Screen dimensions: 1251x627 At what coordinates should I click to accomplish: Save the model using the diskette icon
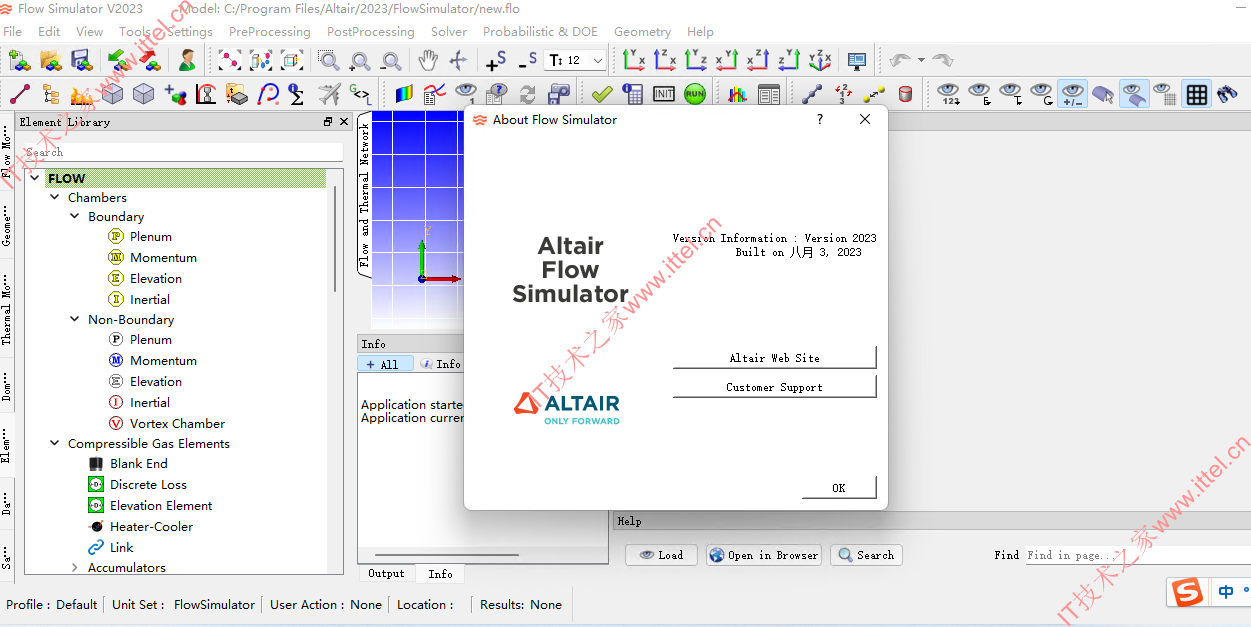pyautogui.click(x=81, y=60)
